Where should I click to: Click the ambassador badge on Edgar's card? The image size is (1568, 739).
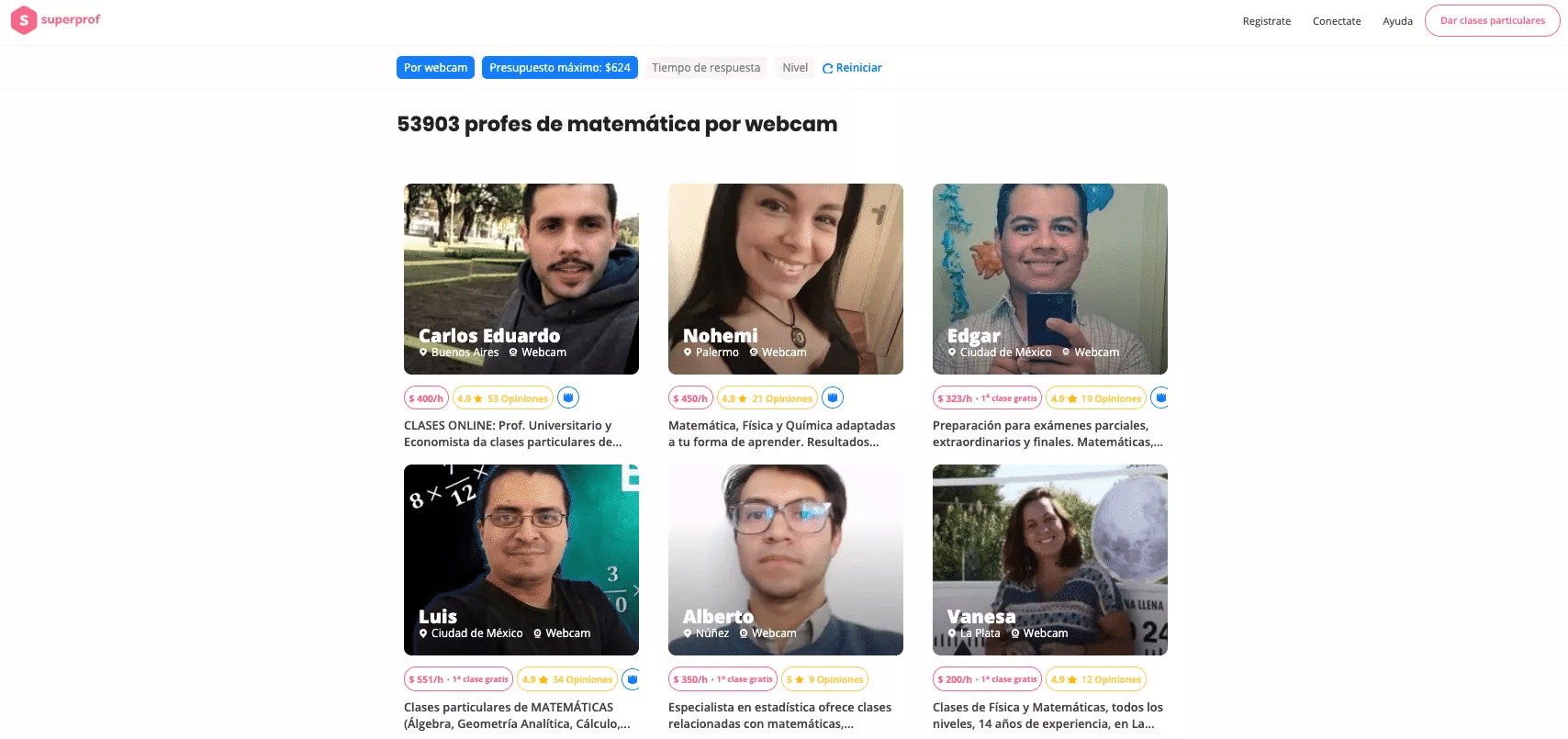pyautogui.click(x=1159, y=397)
